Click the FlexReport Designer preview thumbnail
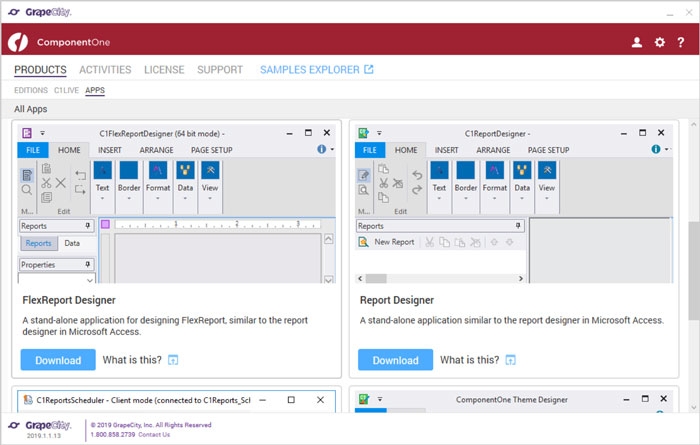Image resolution: width=700 pixels, height=445 pixels. tap(177, 204)
